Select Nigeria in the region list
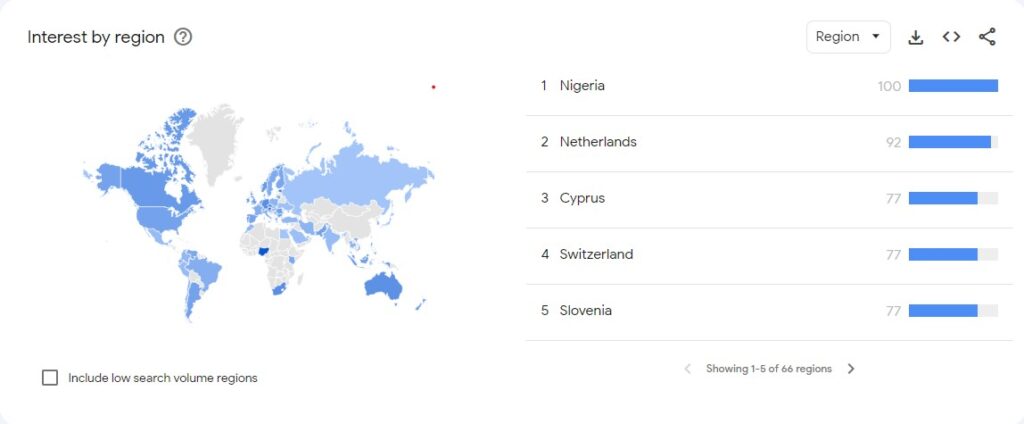Image resolution: width=1024 pixels, height=424 pixels. pyautogui.click(x=582, y=86)
